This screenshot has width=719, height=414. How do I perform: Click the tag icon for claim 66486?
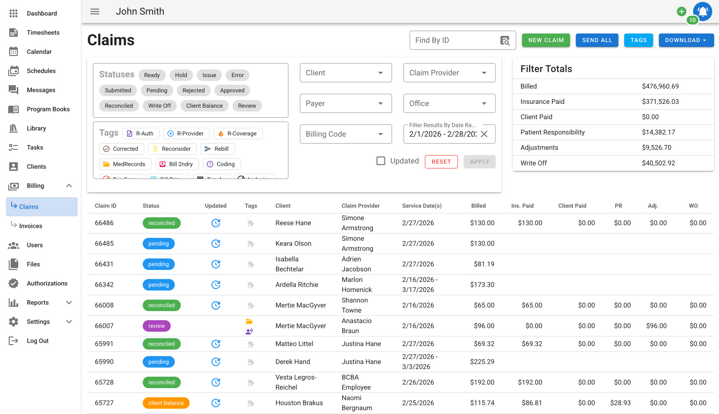point(250,223)
